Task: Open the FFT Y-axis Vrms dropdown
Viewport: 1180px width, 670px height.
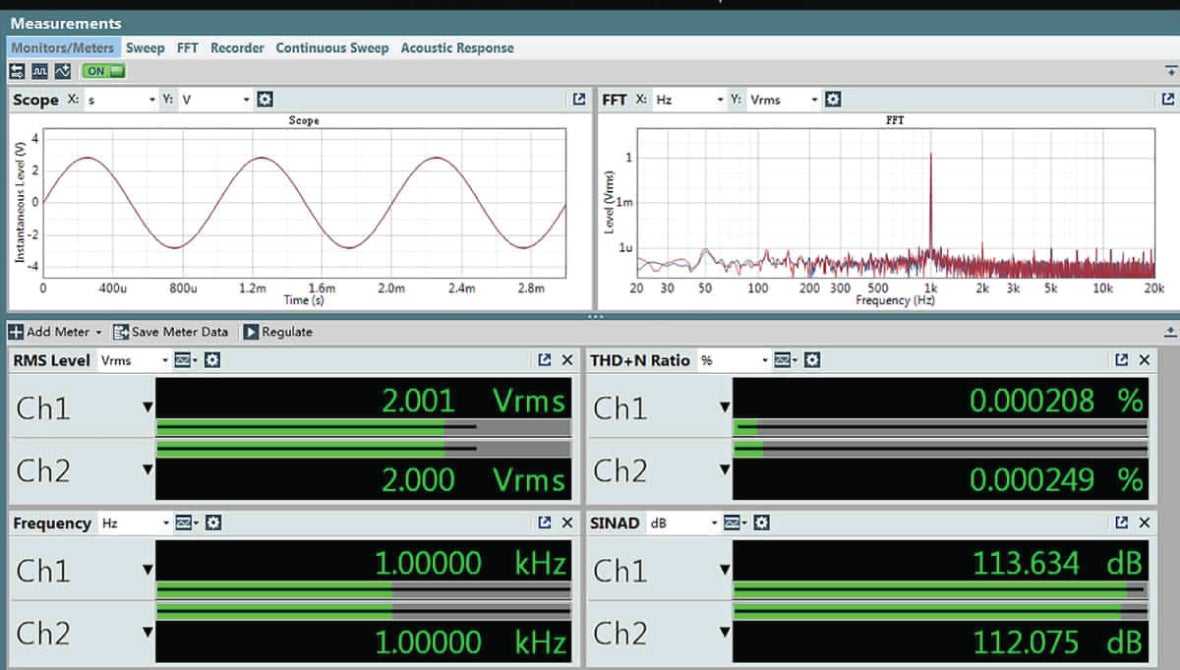Action: pos(814,100)
